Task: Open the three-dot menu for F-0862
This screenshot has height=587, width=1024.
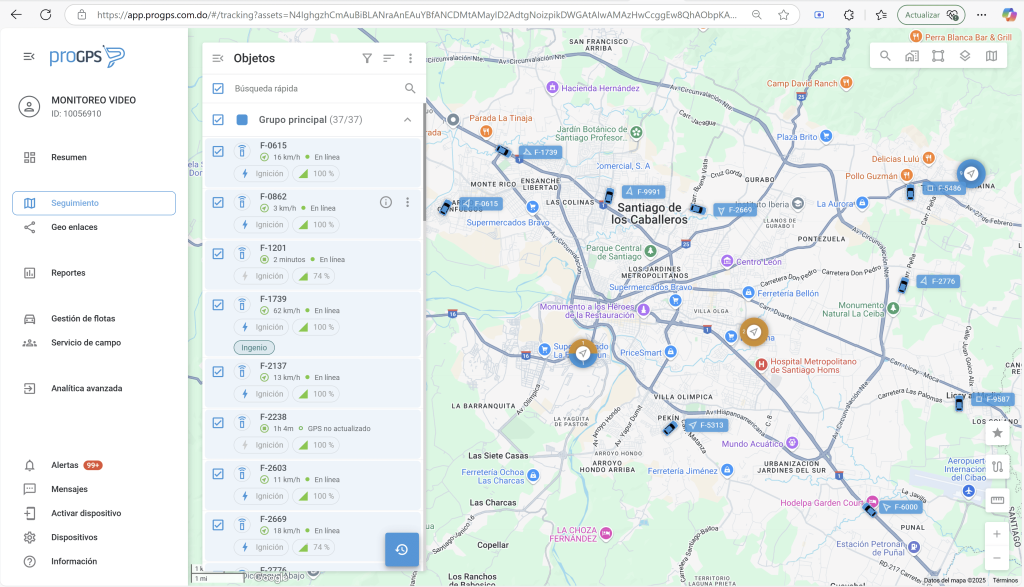Action: 408,202
